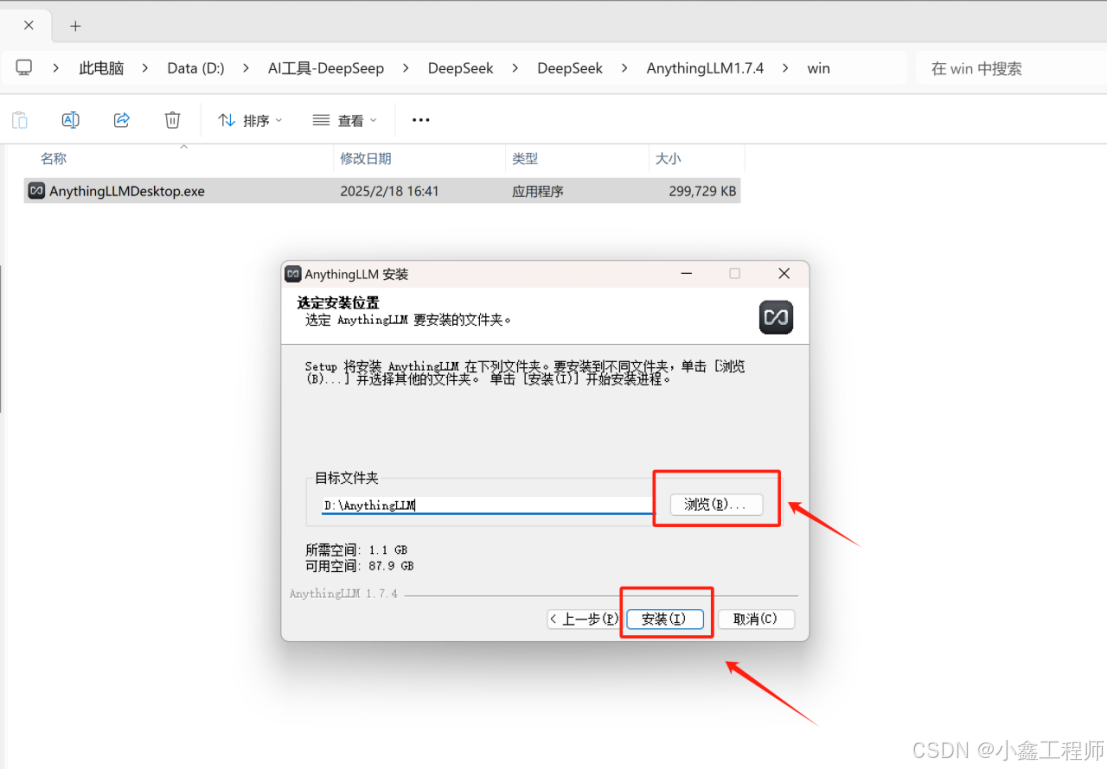Click the paste clipboard icon in toolbar
Viewport: 1108px width, 770px height.
click(x=20, y=120)
